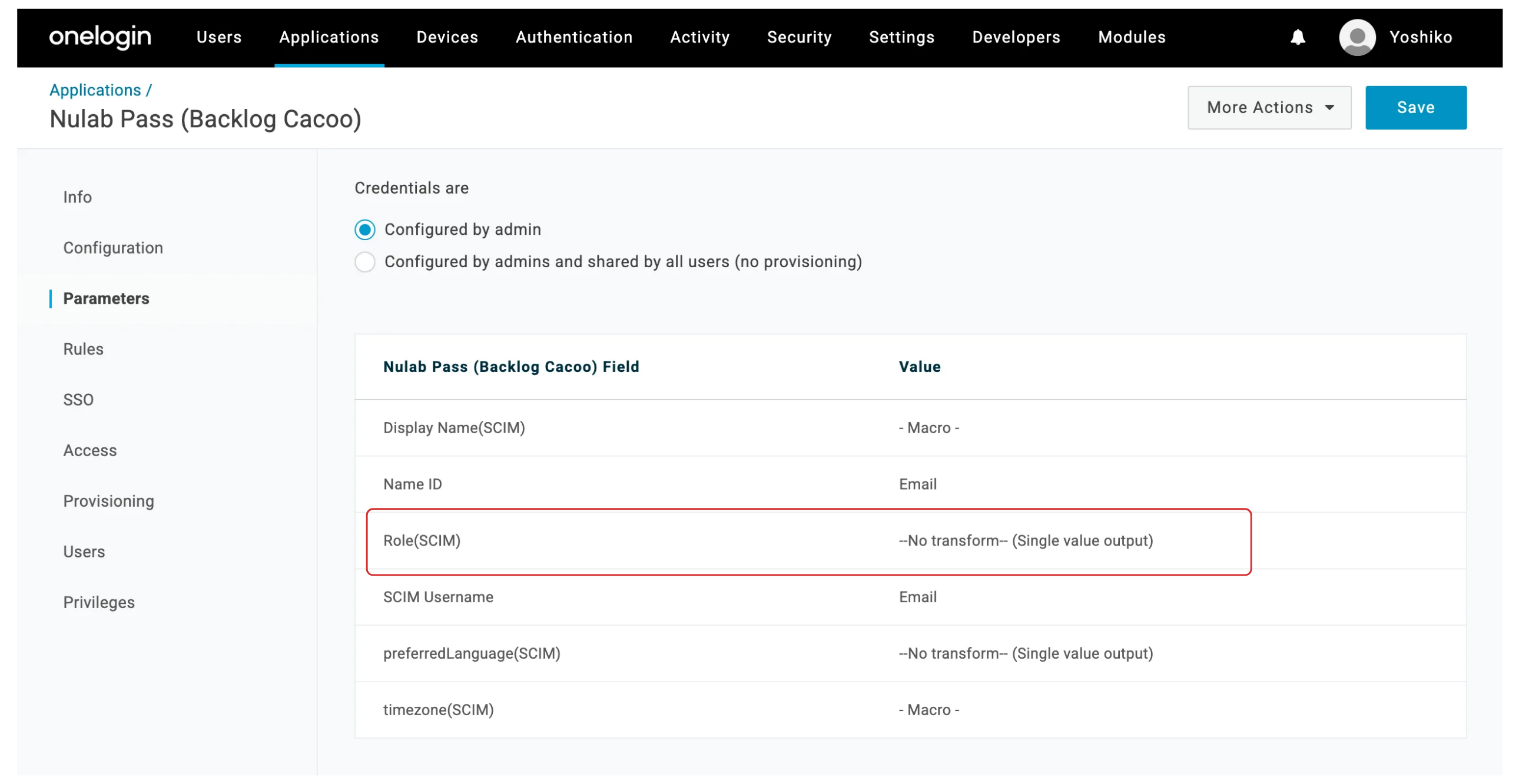The width and height of the screenshot is (1519, 784).
Task: Click the Macro value for timezone(SCIM)
Action: (x=928, y=710)
